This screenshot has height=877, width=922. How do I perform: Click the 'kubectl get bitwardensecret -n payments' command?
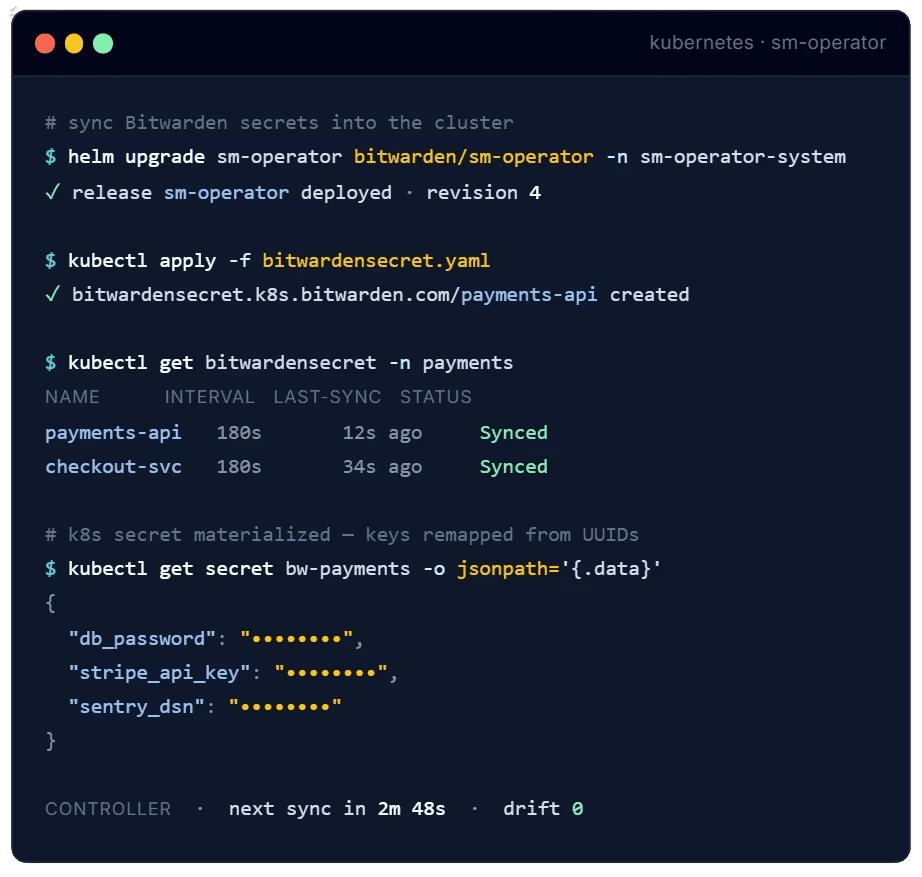290,363
